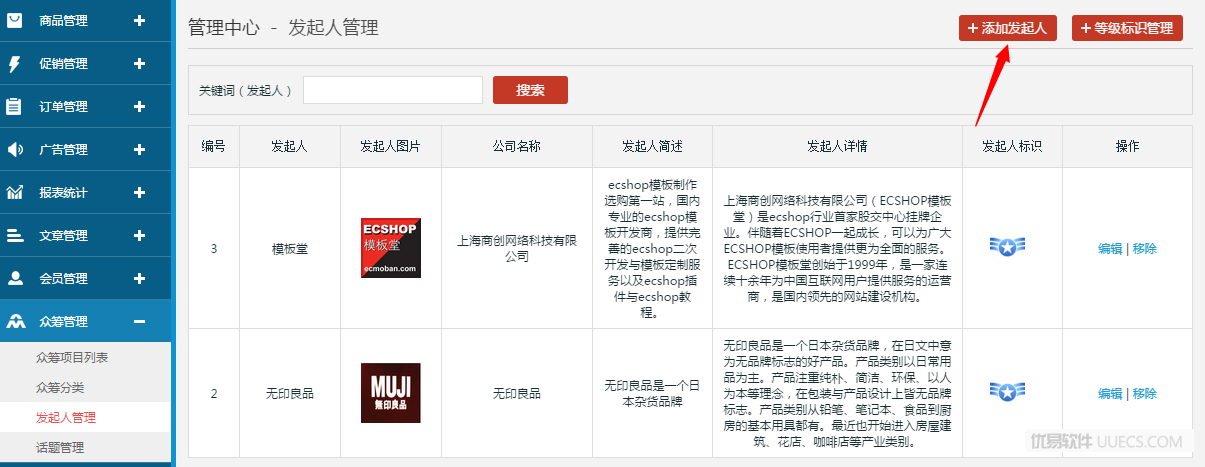The image size is (1205, 467).
Task: Click 编辑 link for 无印良品
Action: pyautogui.click(x=1110, y=393)
